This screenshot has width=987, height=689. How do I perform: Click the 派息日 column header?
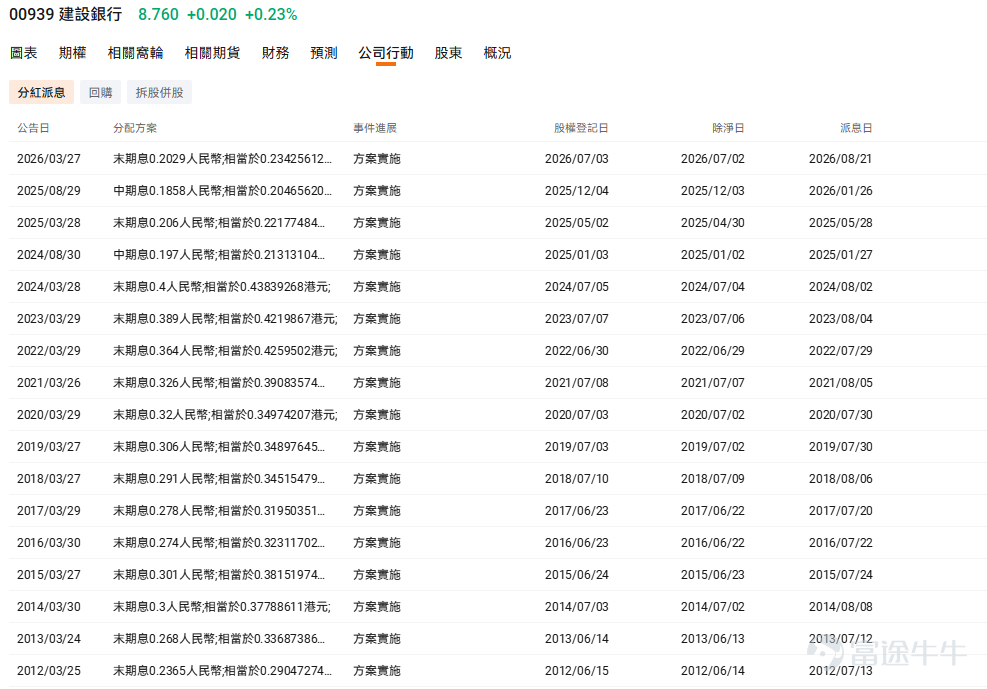[856, 128]
